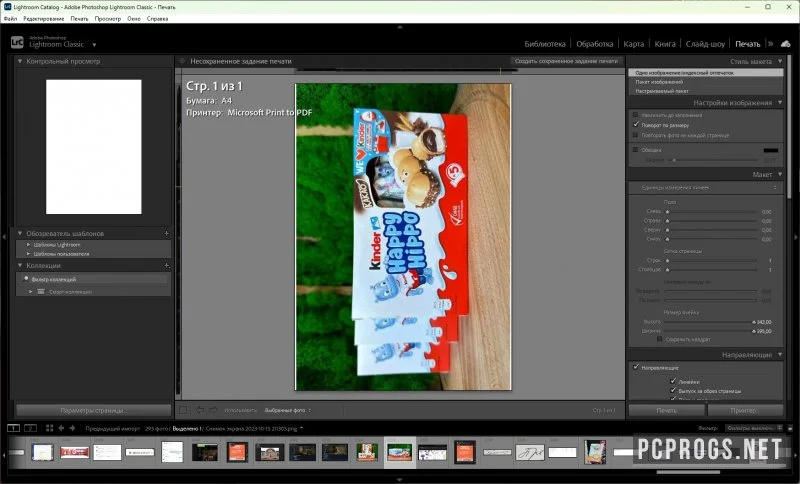The width and height of the screenshot is (800, 484).
Task: Go to next page arrow in toolbar
Action: (x=213, y=410)
